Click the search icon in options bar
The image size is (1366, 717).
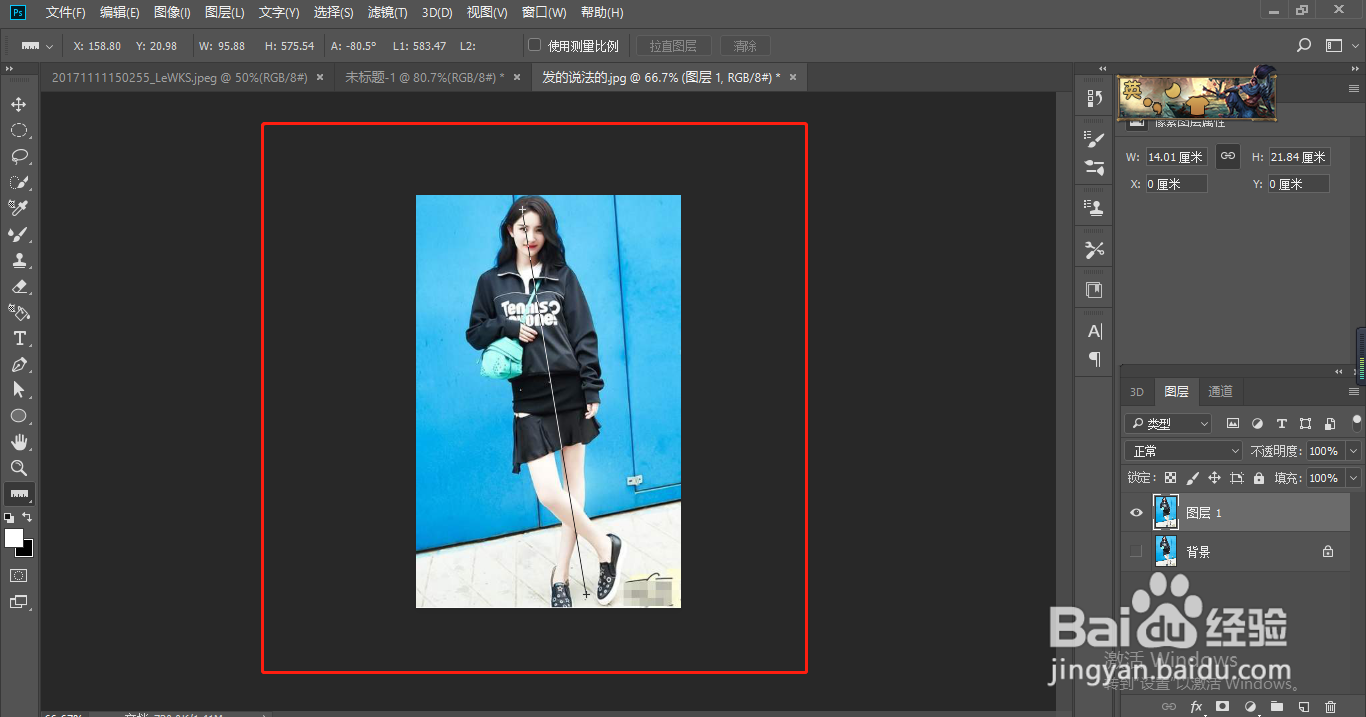pyautogui.click(x=1304, y=45)
